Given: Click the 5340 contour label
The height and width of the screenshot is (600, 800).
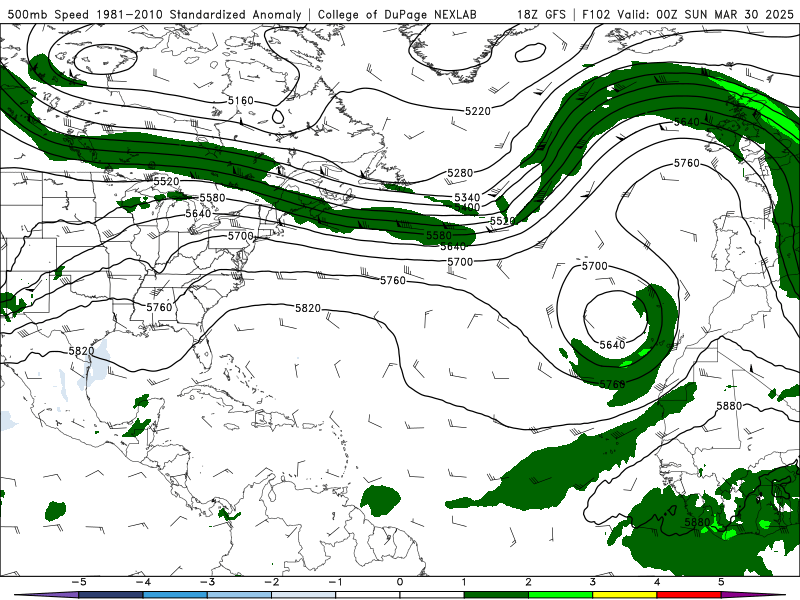Looking at the screenshot, I should (x=467, y=197).
